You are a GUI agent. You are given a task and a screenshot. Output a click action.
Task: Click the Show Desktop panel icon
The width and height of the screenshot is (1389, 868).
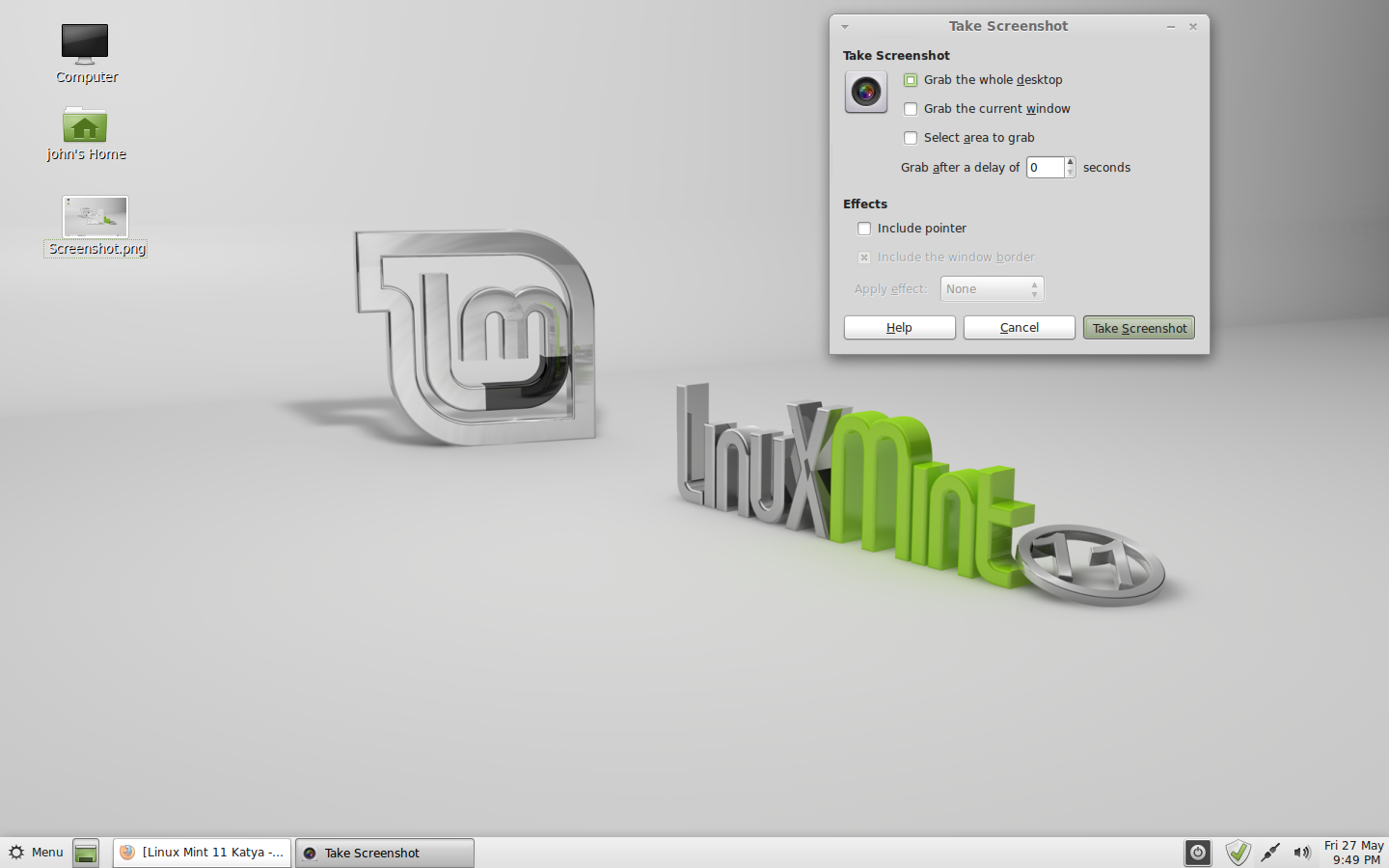click(86, 853)
